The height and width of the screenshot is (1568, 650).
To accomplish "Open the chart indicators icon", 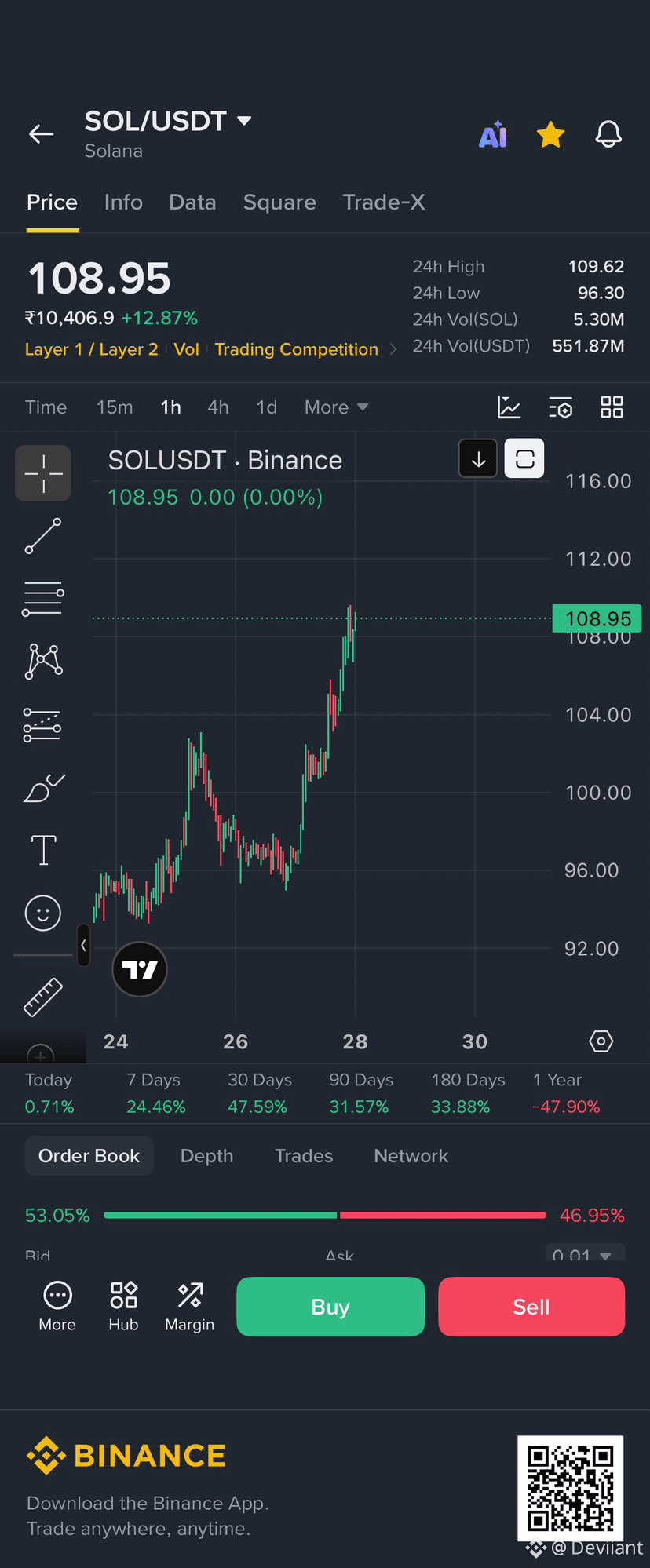I will (x=509, y=407).
